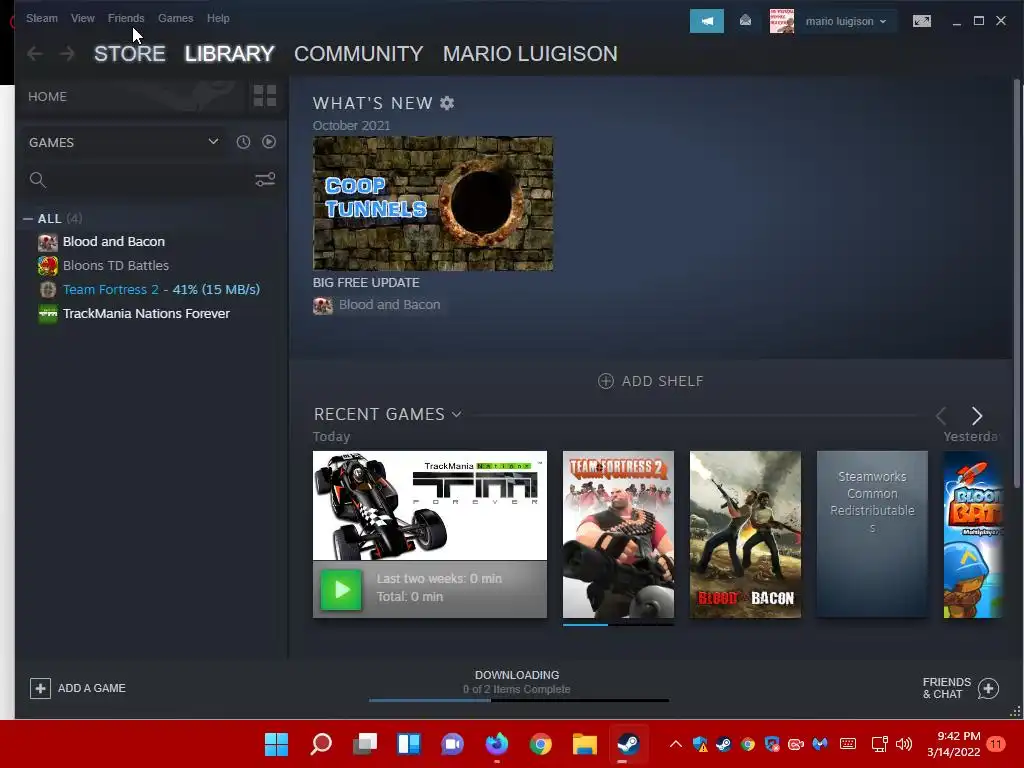Open taskbar Search icon
This screenshot has height=768, width=1024.
[x=321, y=744]
